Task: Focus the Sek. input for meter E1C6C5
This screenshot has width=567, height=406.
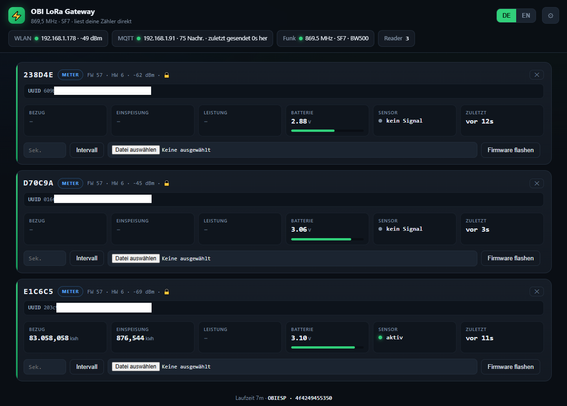Action: [x=45, y=367]
